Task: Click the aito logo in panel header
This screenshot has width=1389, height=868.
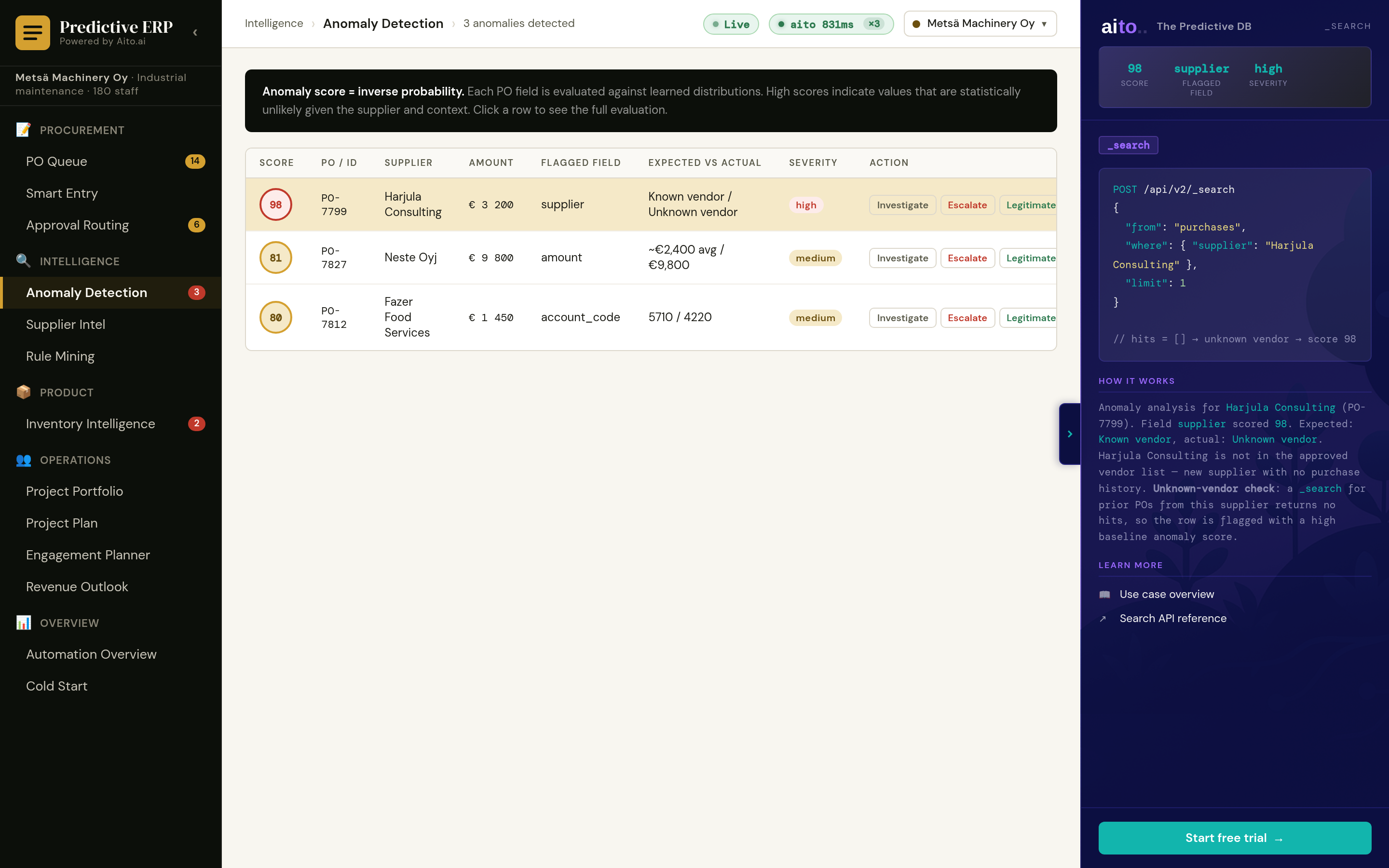Action: 1123,27
